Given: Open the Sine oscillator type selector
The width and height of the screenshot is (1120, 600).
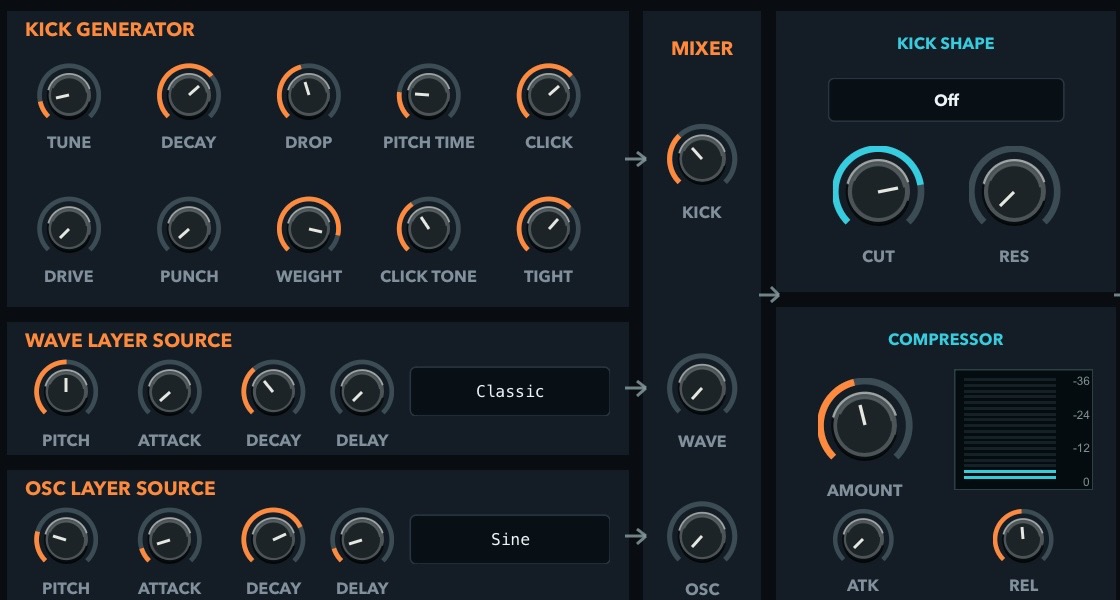Looking at the screenshot, I should click(510, 539).
